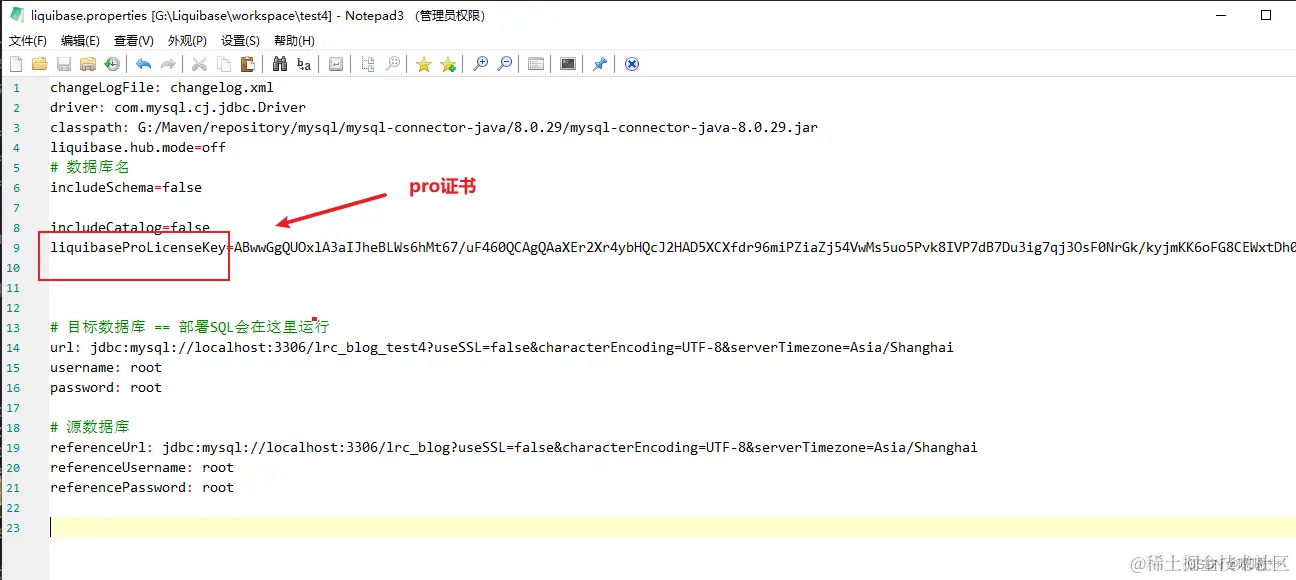This screenshot has width=1296, height=580.
Task: Click the fourth toolbar icon, folder with disk
Action: (x=88, y=64)
